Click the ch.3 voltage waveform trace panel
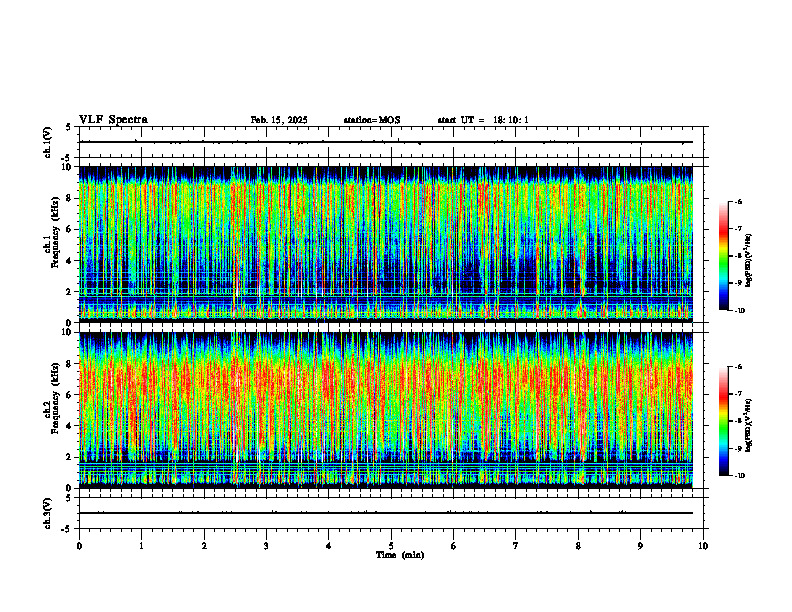 [x=391, y=513]
